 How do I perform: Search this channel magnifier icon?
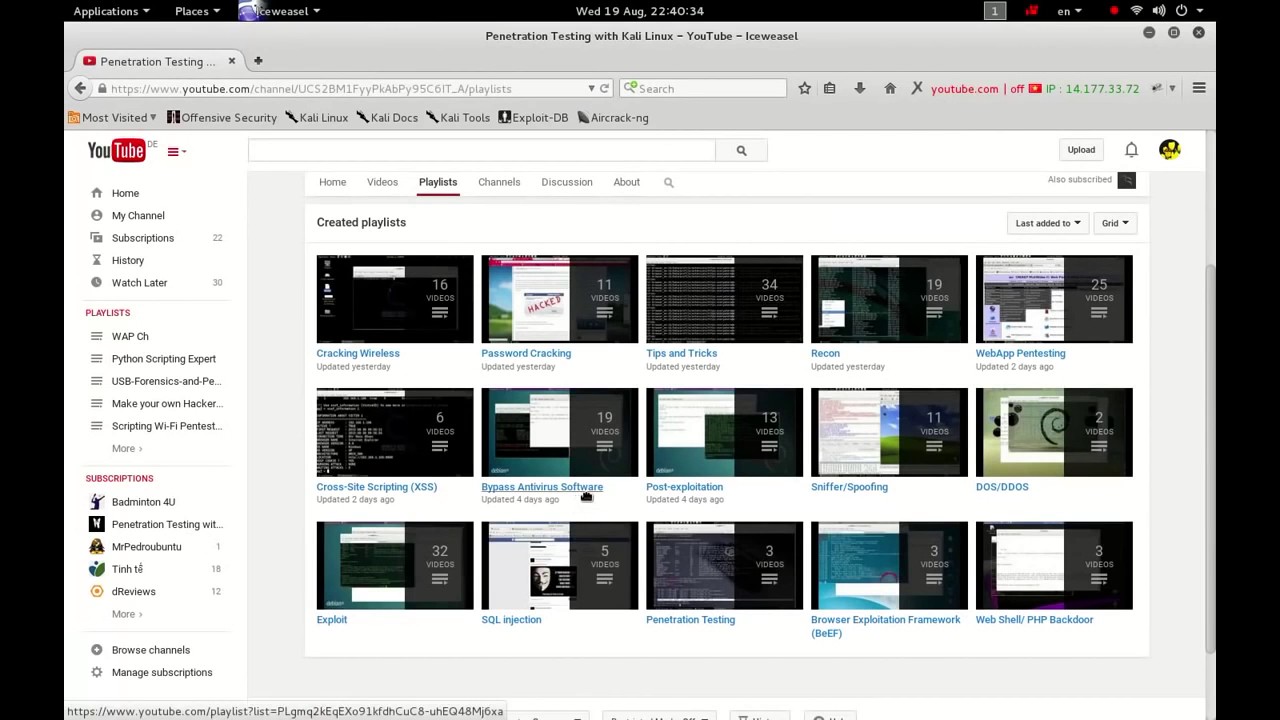coord(669,182)
